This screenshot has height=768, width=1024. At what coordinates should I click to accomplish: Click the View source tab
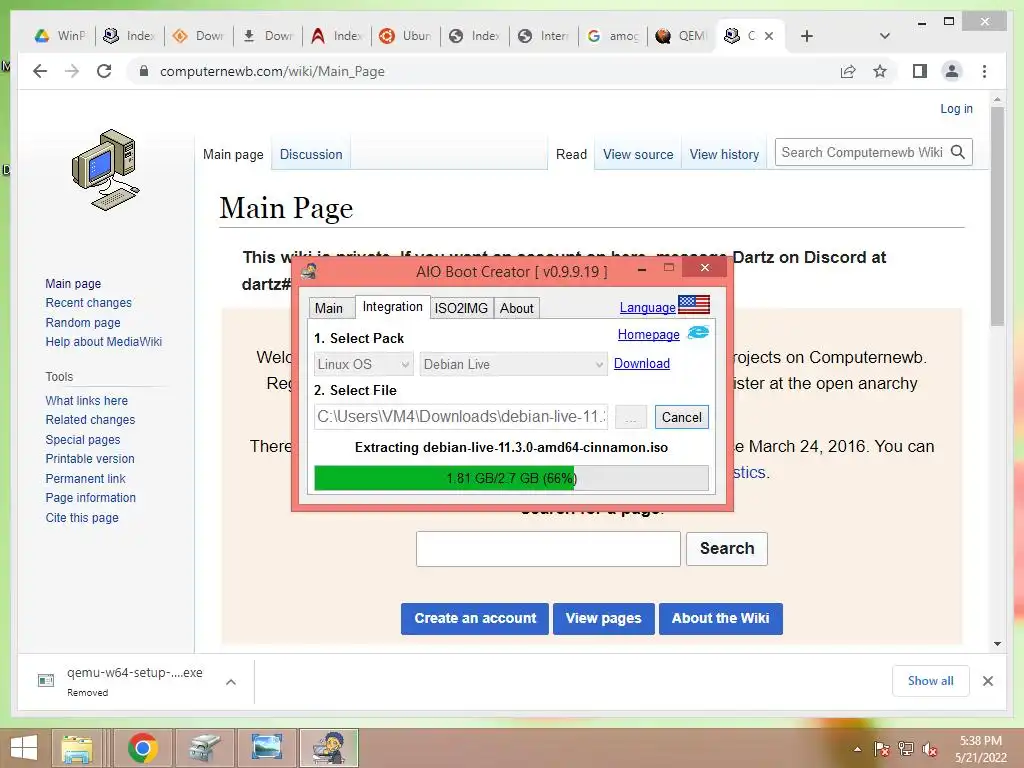coord(638,154)
